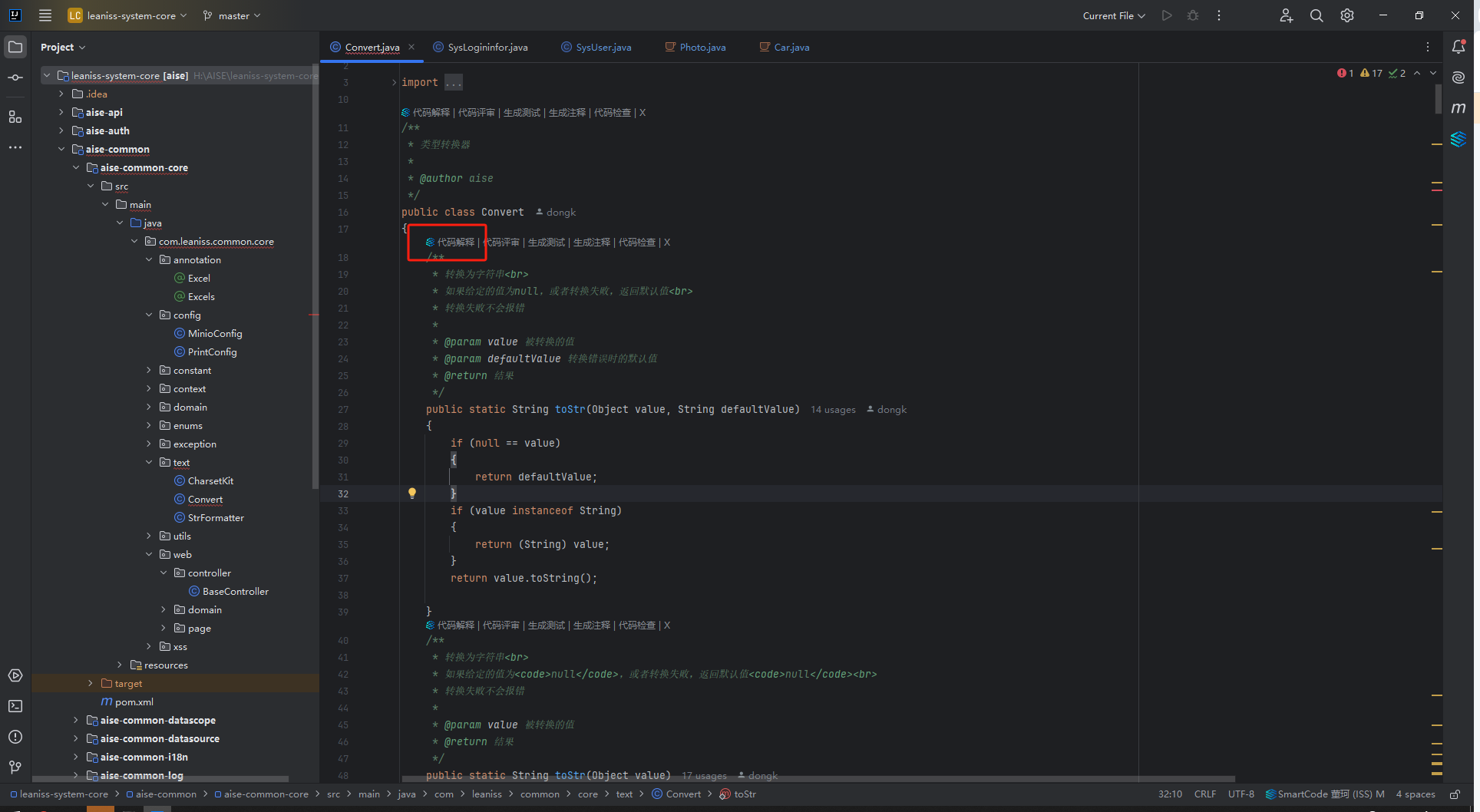Open the main hamburger menu
Screen dimensions: 1480x812
pos(45,15)
